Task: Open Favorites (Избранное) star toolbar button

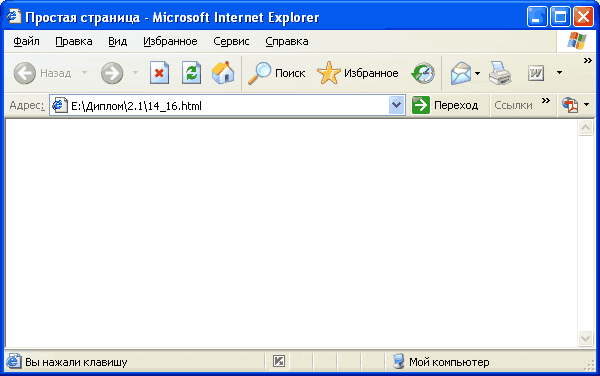Action: click(358, 73)
